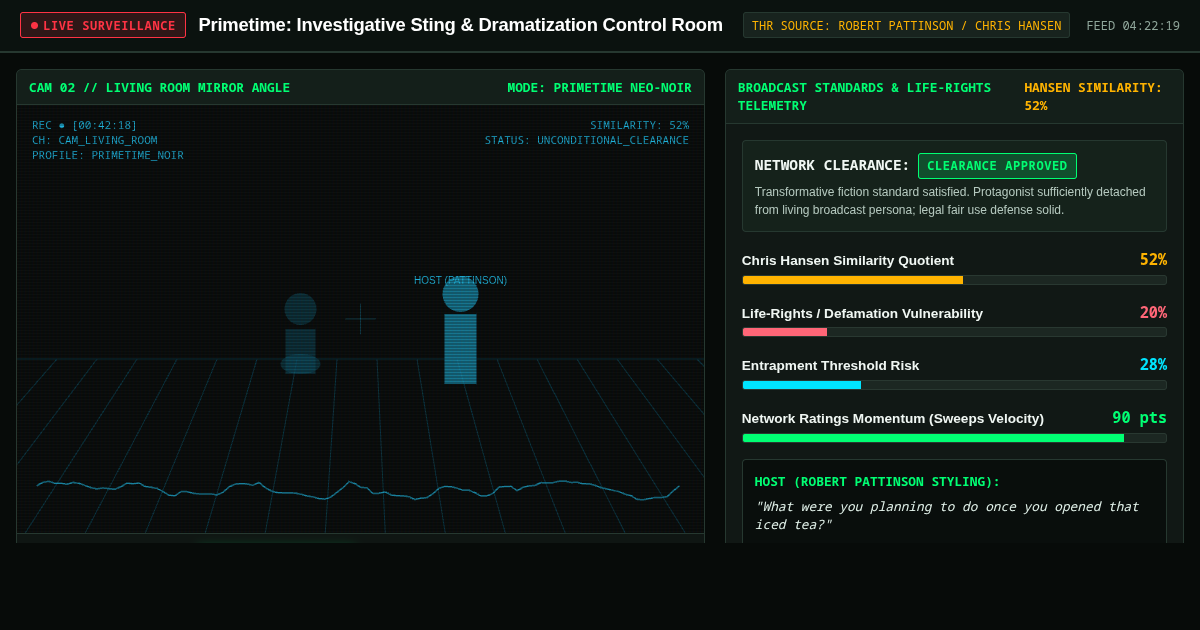Click the Network Ratings Momentum bar

click(954, 438)
